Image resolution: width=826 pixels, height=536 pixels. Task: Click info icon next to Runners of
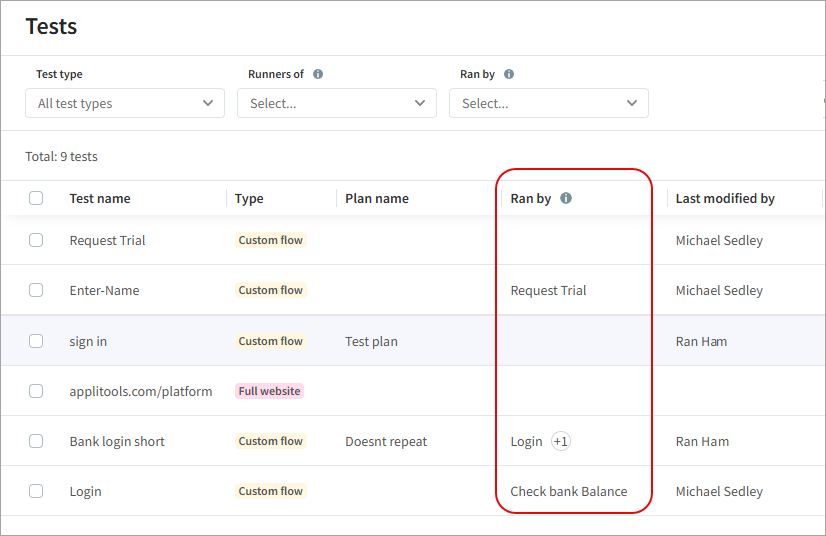pyautogui.click(x=318, y=74)
